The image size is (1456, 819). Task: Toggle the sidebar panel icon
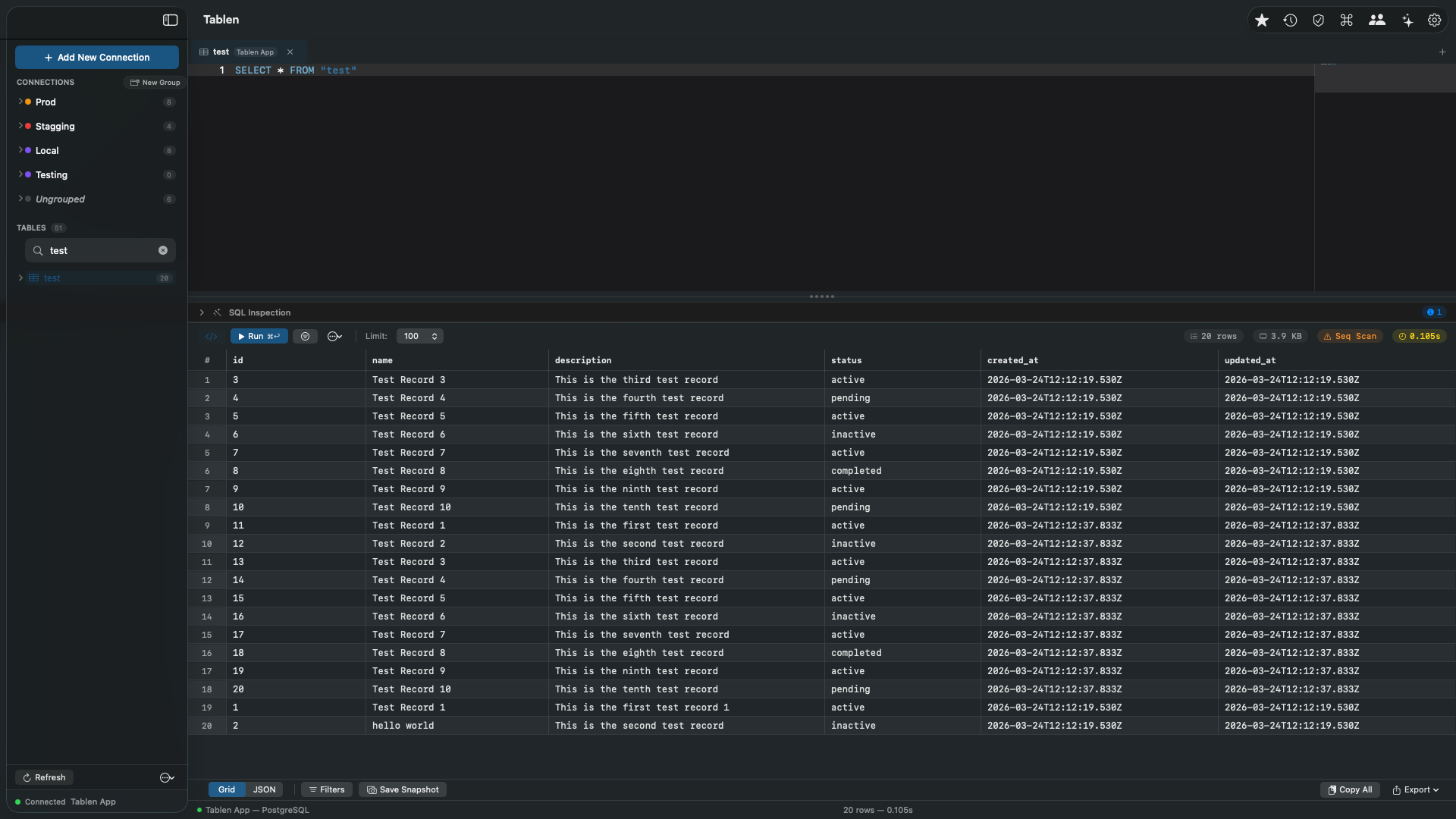(170, 20)
